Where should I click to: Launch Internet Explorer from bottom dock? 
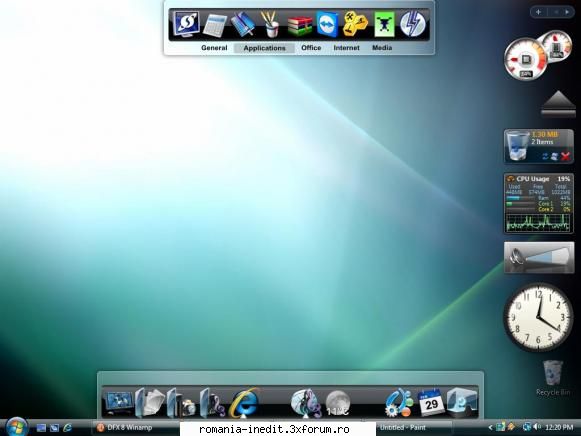tap(243, 403)
